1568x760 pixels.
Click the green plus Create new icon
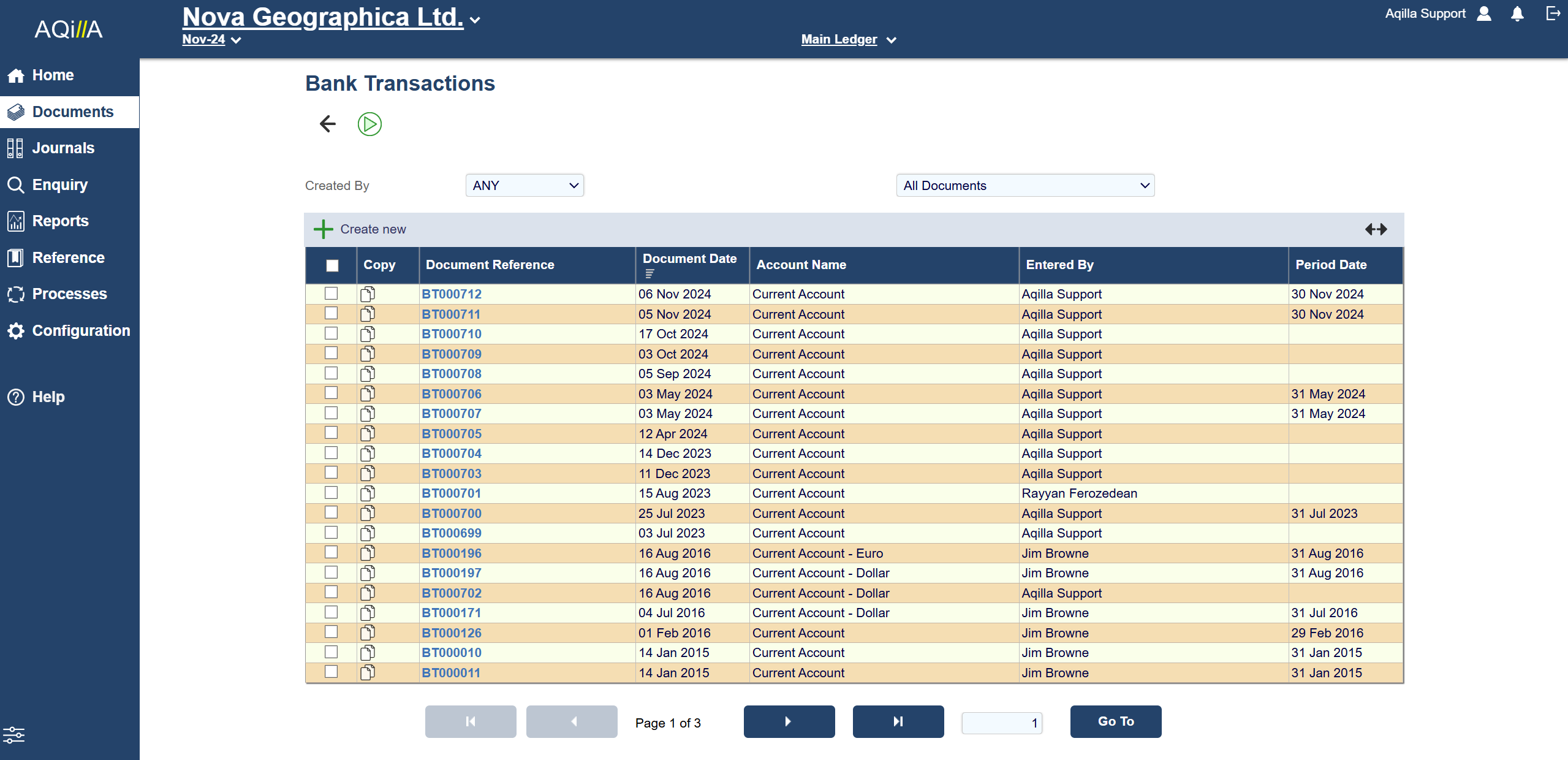323,229
